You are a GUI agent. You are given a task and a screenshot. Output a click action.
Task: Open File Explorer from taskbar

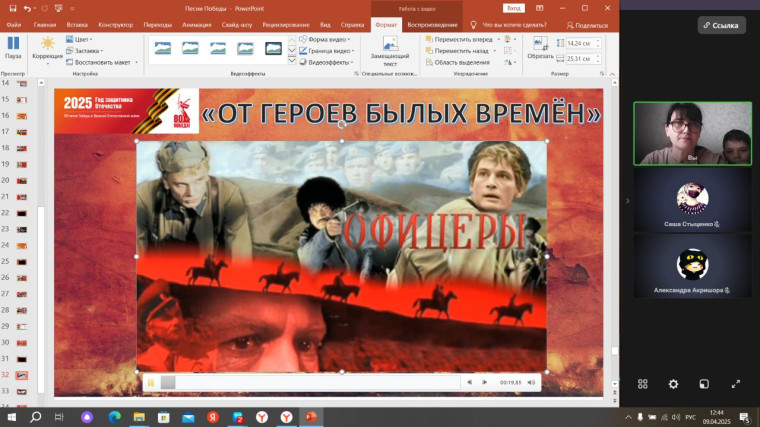(x=139, y=417)
